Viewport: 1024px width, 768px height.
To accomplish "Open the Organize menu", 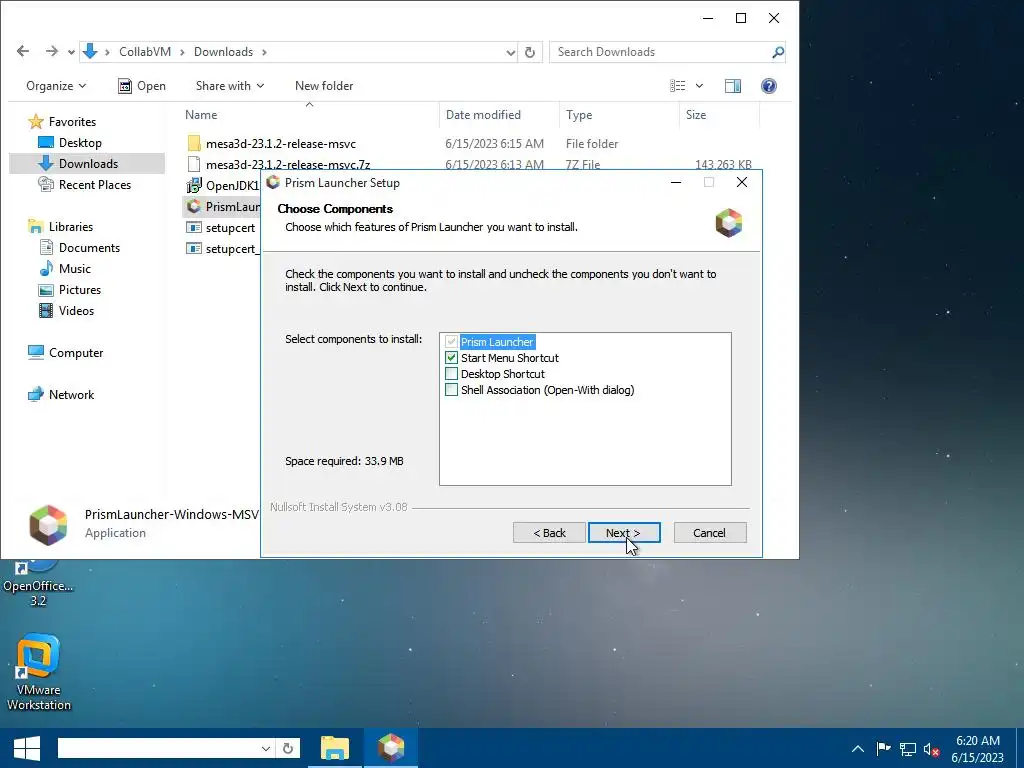I will coord(56,86).
